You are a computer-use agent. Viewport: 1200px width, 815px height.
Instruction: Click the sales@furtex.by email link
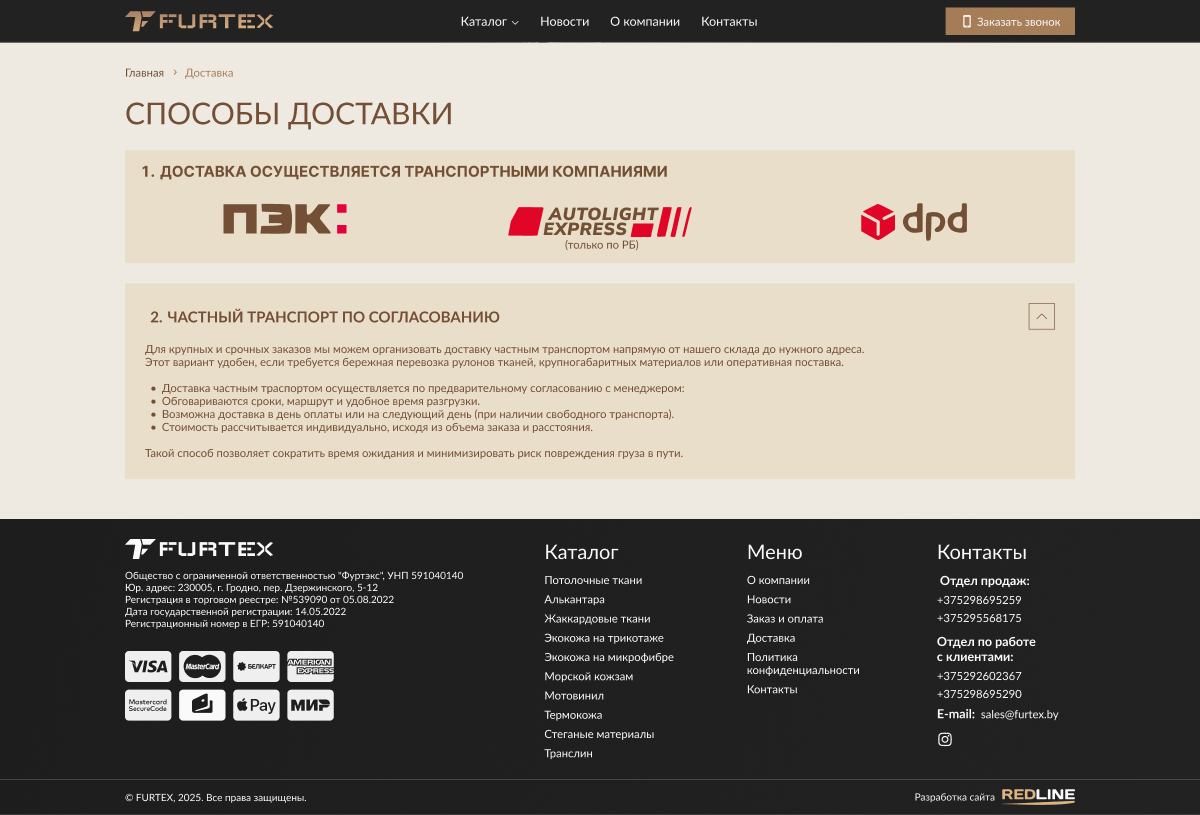1019,715
